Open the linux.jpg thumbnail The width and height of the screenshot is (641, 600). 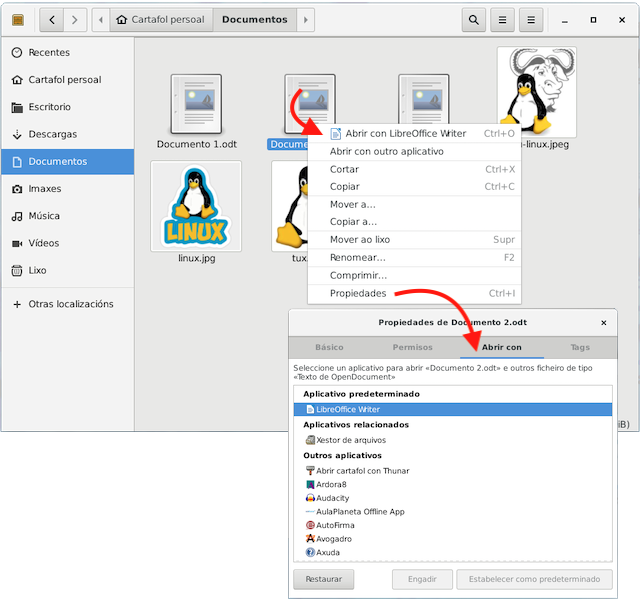point(197,206)
